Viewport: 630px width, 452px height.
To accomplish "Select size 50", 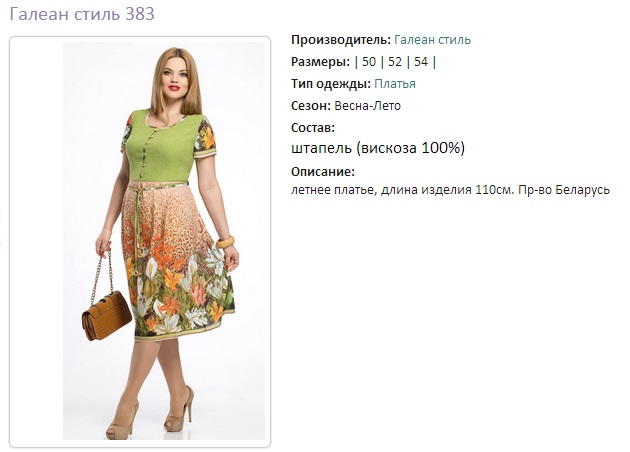I will coord(369,62).
